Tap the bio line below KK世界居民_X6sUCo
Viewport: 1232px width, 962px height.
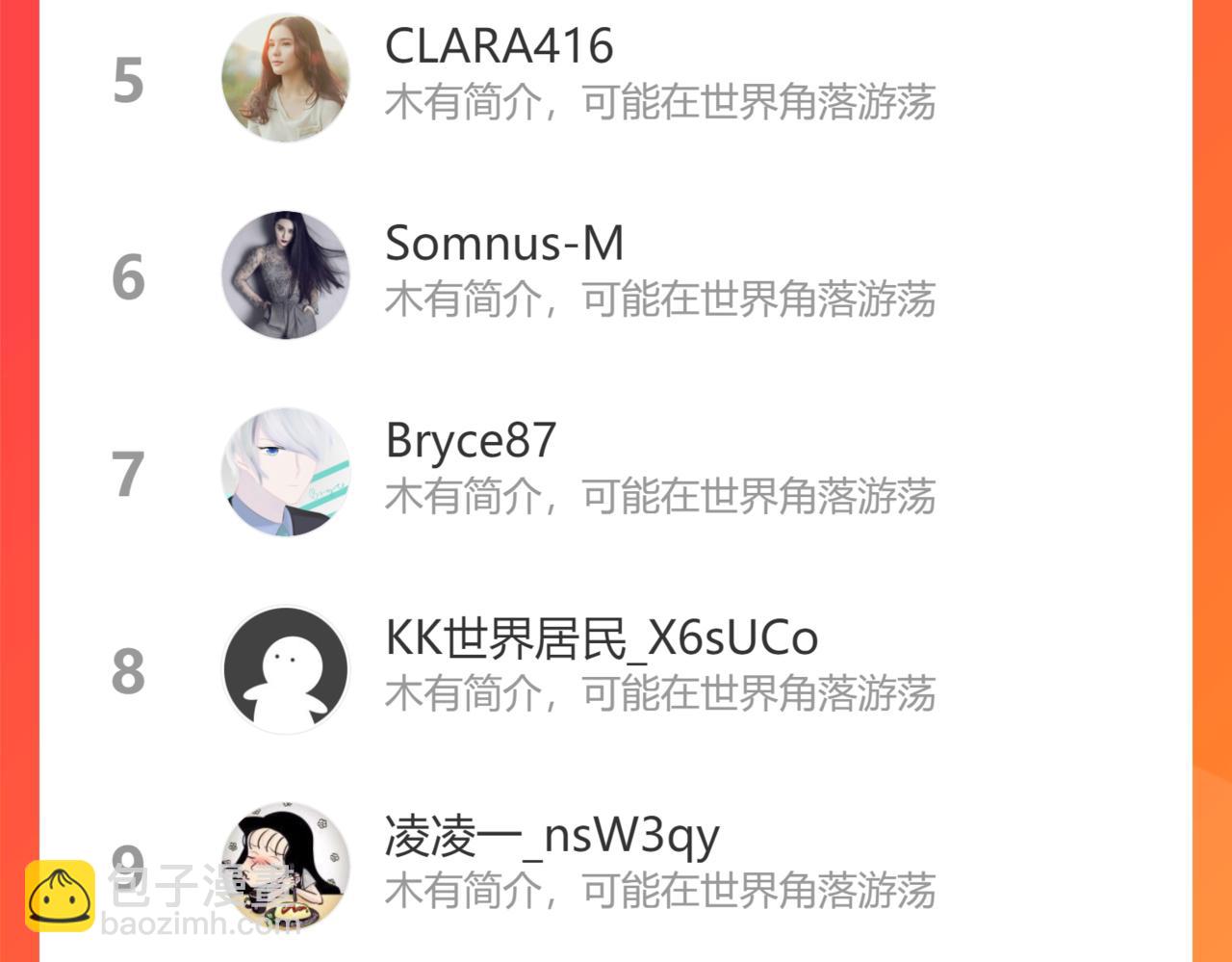(x=660, y=693)
